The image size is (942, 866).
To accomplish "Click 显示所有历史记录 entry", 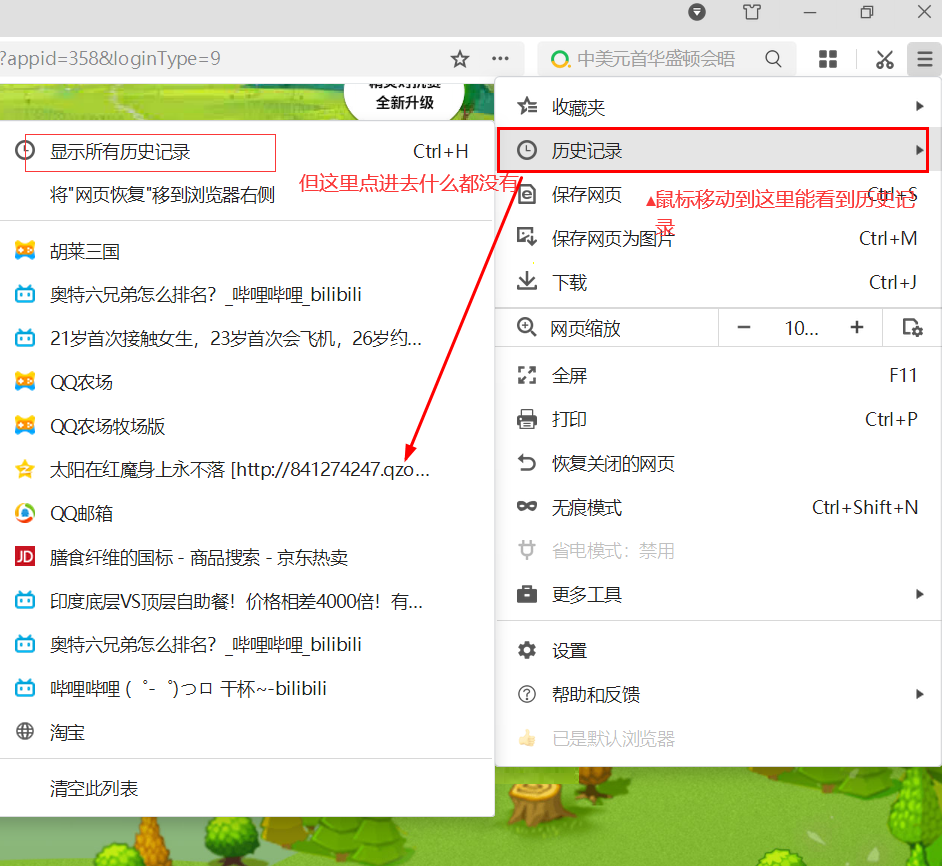I will click(x=246, y=151).
